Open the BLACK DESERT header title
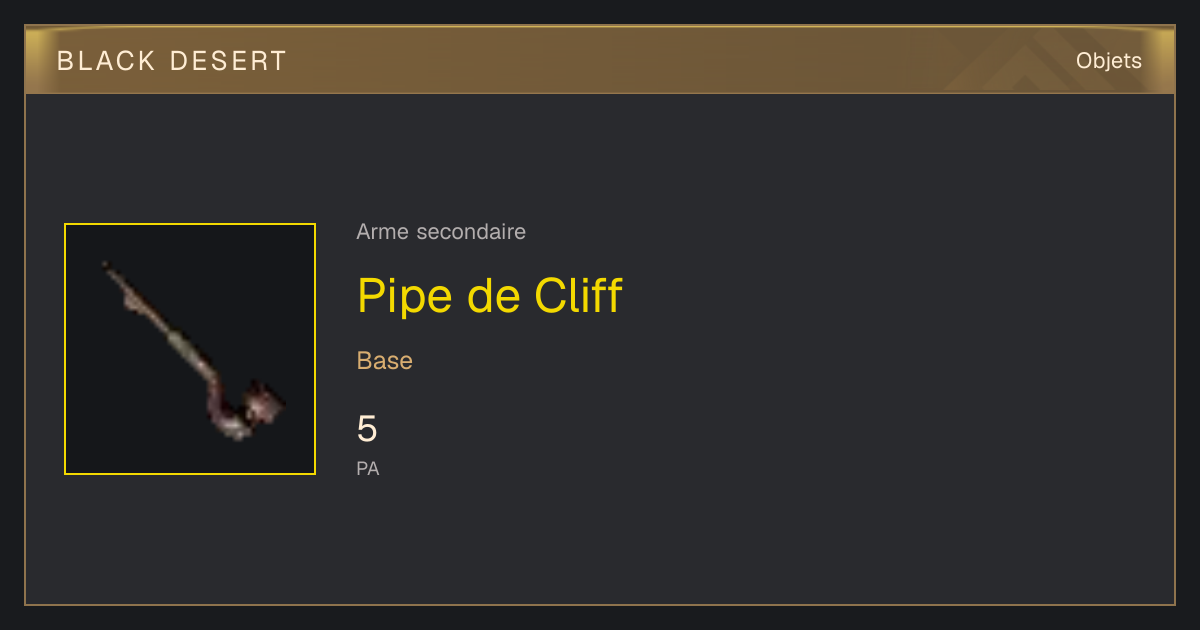This screenshot has height=630, width=1200. click(x=172, y=61)
